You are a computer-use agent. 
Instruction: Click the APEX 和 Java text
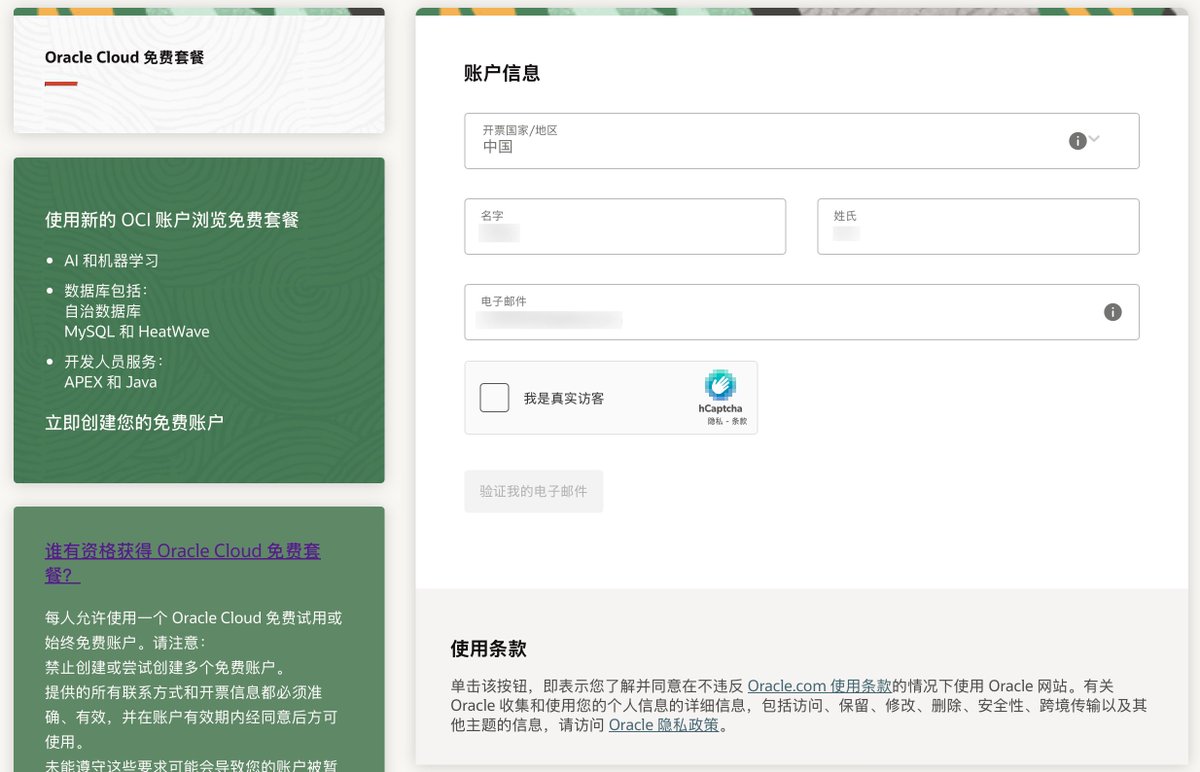tap(110, 382)
